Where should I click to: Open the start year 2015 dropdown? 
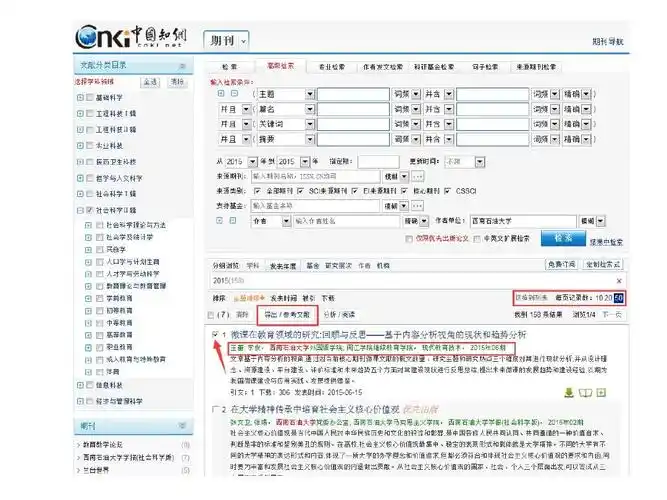pyautogui.click(x=253, y=162)
